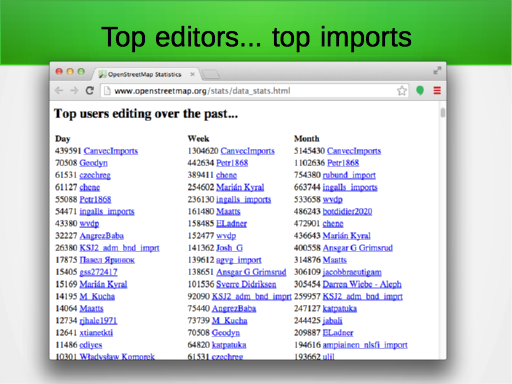Click the browser back arrow

(59, 91)
